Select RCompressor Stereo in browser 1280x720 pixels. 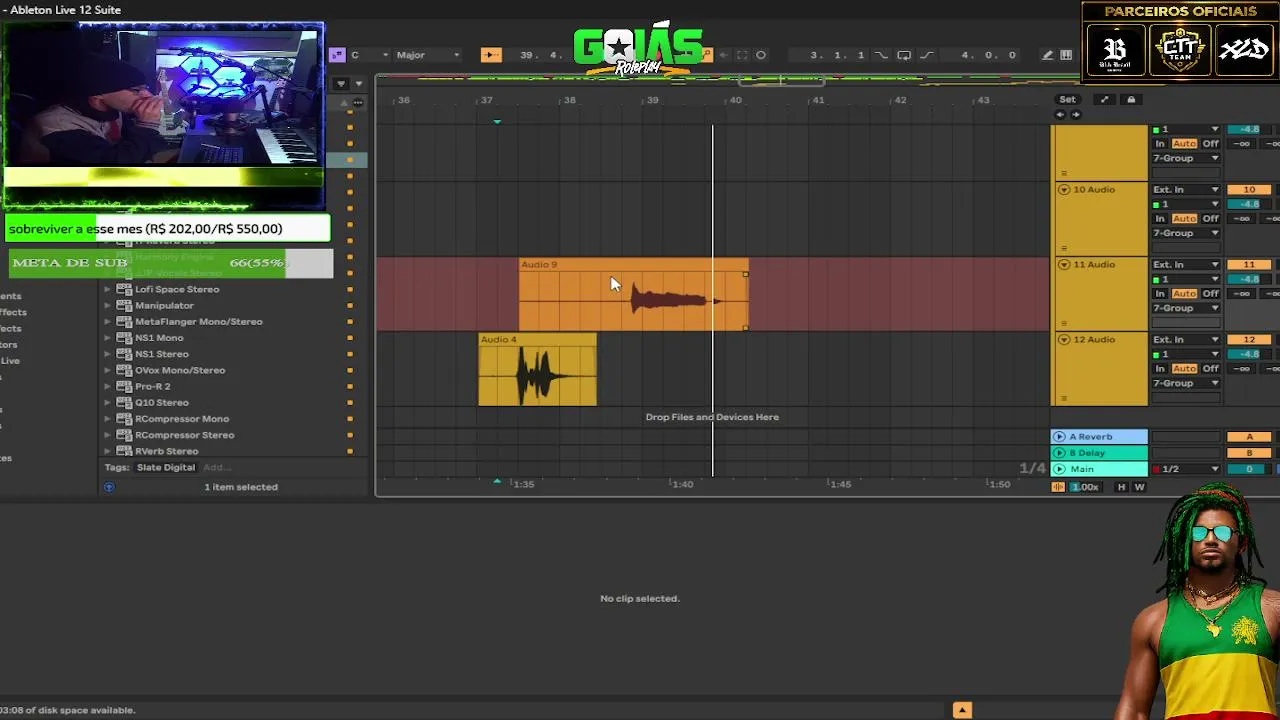[x=185, y=435]
